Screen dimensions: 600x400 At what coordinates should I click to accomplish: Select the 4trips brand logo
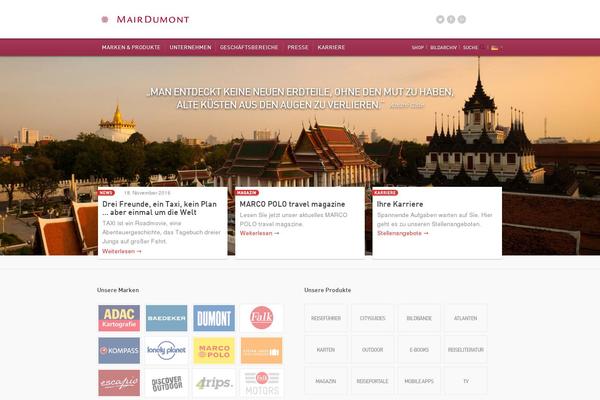click(x=214, y=383)
